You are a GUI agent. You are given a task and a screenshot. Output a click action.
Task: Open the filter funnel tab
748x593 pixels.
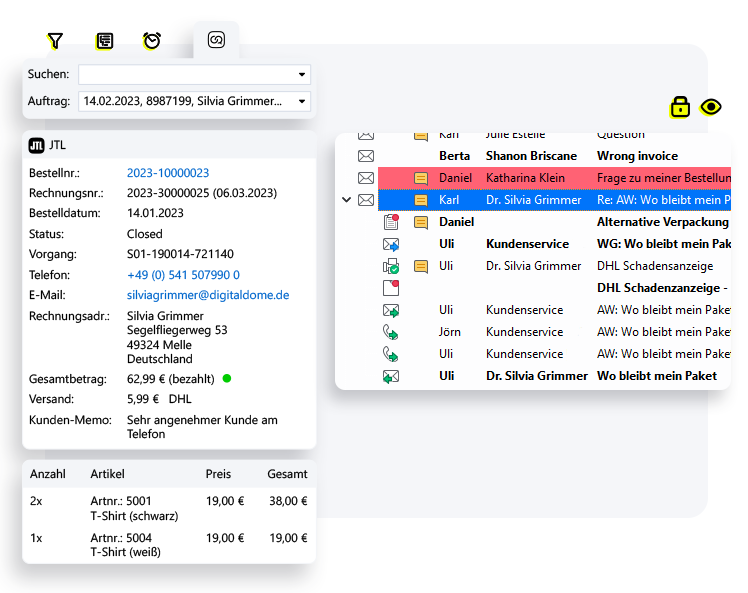tap(55, 41)
